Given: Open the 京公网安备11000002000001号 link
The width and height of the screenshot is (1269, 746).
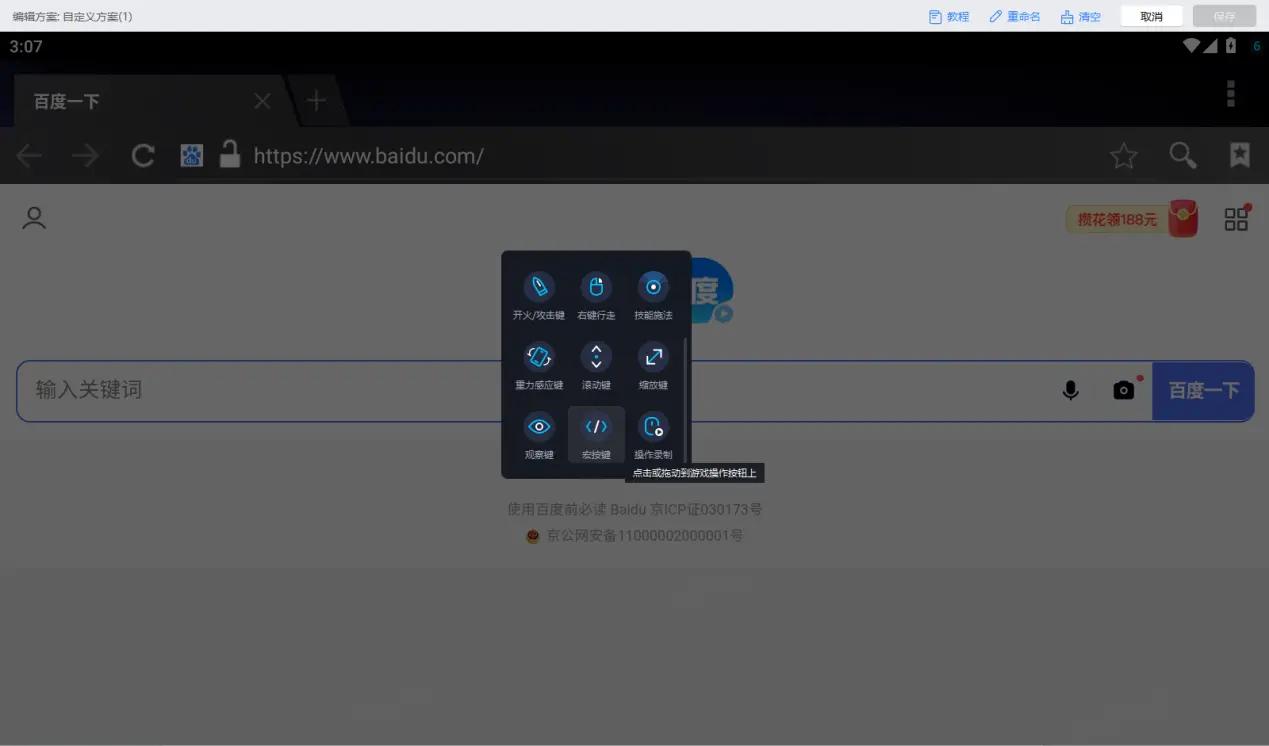Looking at the screenshot, I should coord(644,535).
